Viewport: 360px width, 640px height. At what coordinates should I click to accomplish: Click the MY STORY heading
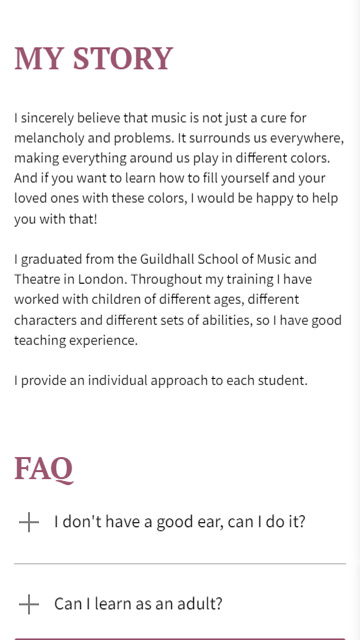(x=94, y=58)
